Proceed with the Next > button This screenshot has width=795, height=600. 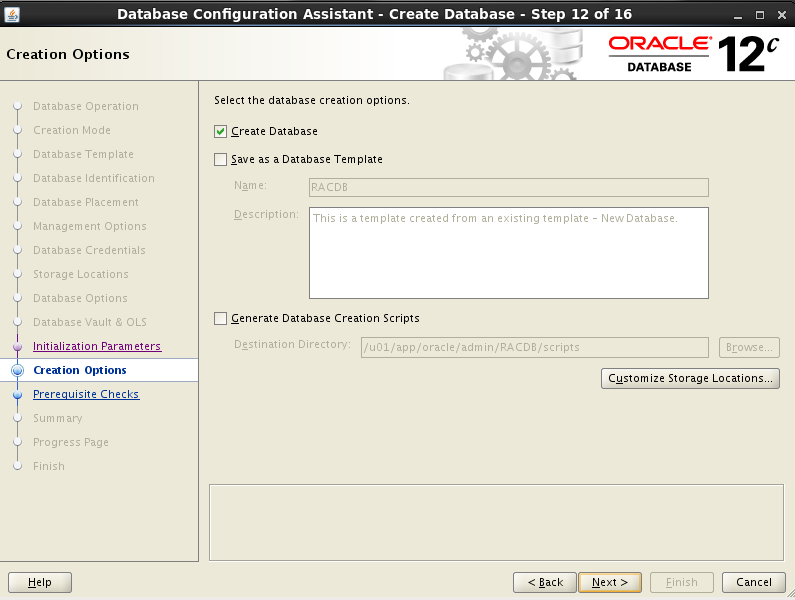(609, 582)
